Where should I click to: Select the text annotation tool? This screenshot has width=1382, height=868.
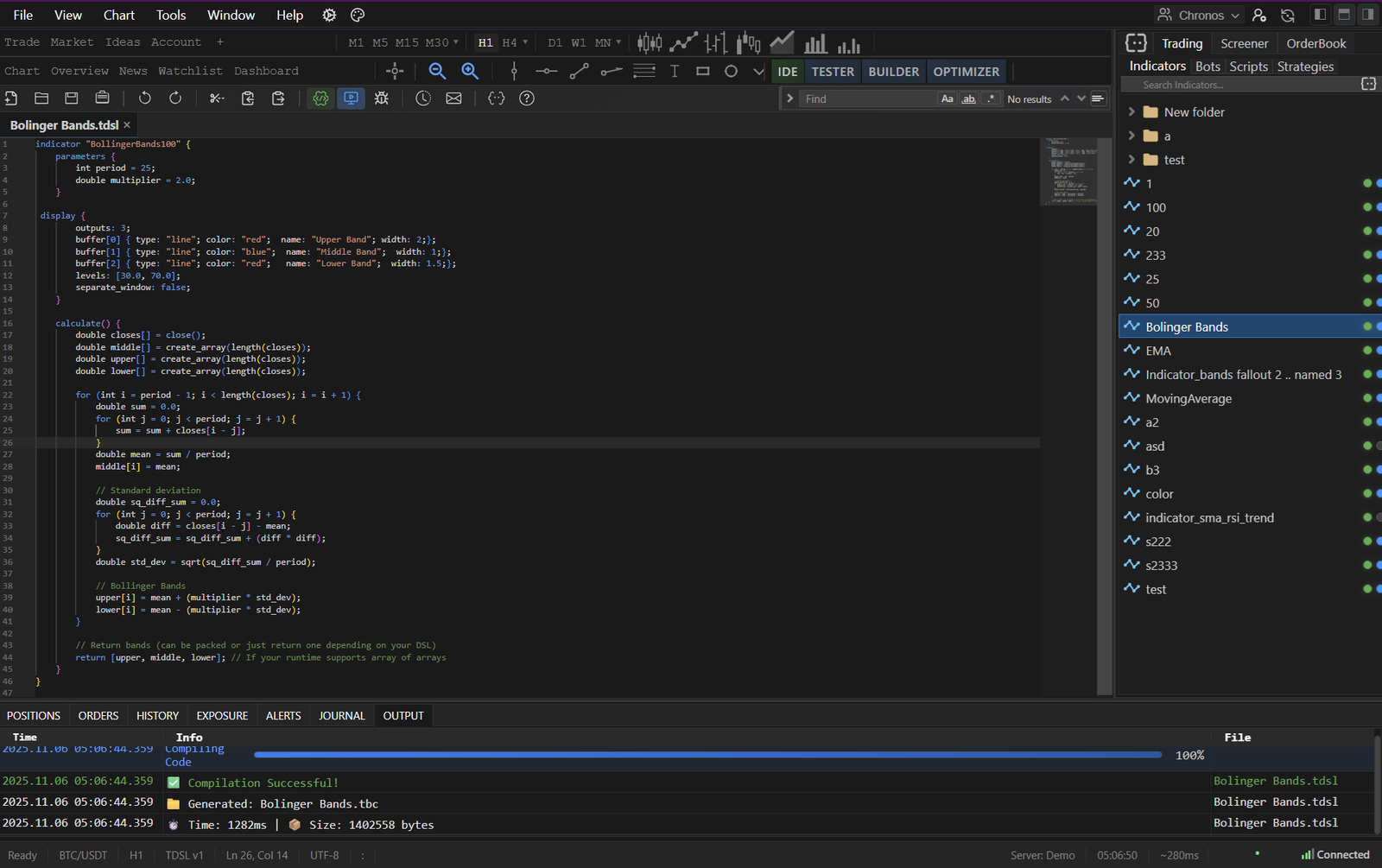[675, 71]
